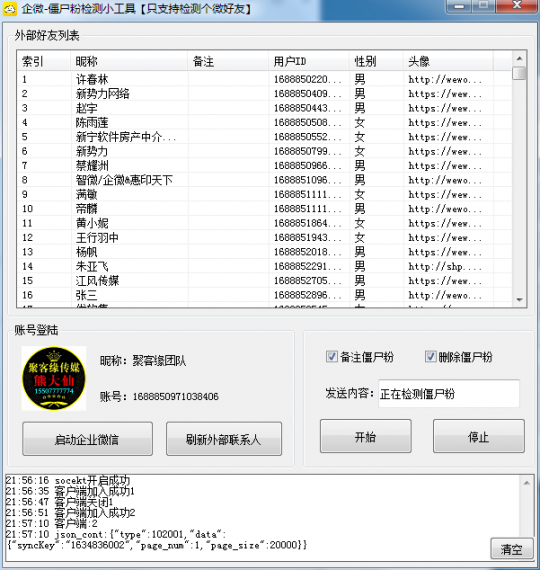
Task: Select the 朱亚飞 row in friend list
Action: tap(264, 266)
